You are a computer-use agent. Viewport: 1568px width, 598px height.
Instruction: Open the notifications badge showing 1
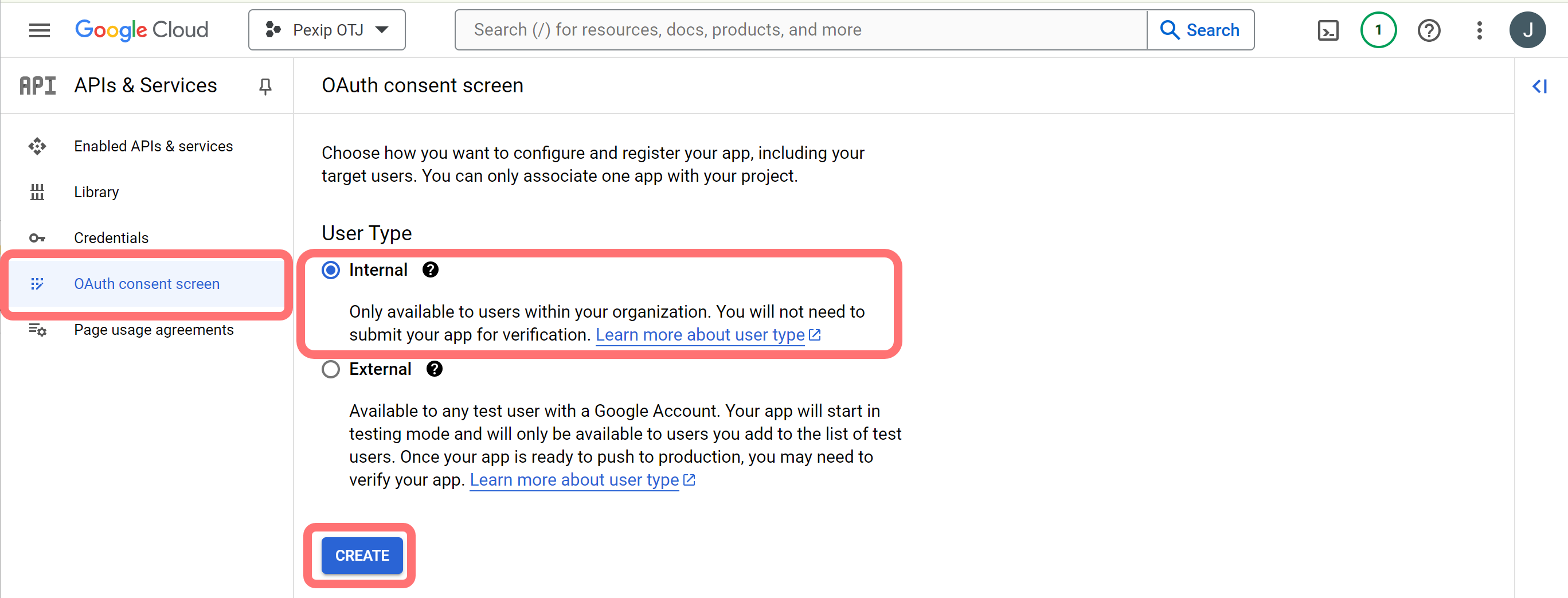tap(1378, 30)
